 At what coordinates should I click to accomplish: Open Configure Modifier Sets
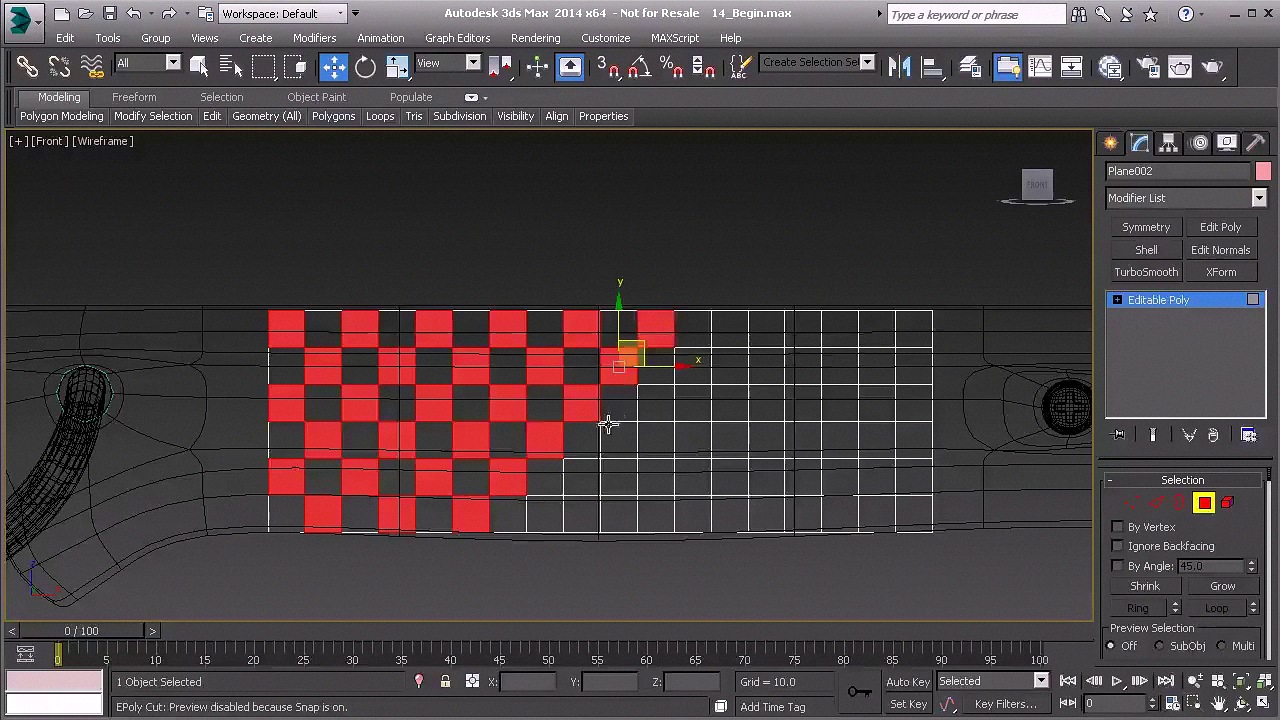click(x=1248, y=435)
